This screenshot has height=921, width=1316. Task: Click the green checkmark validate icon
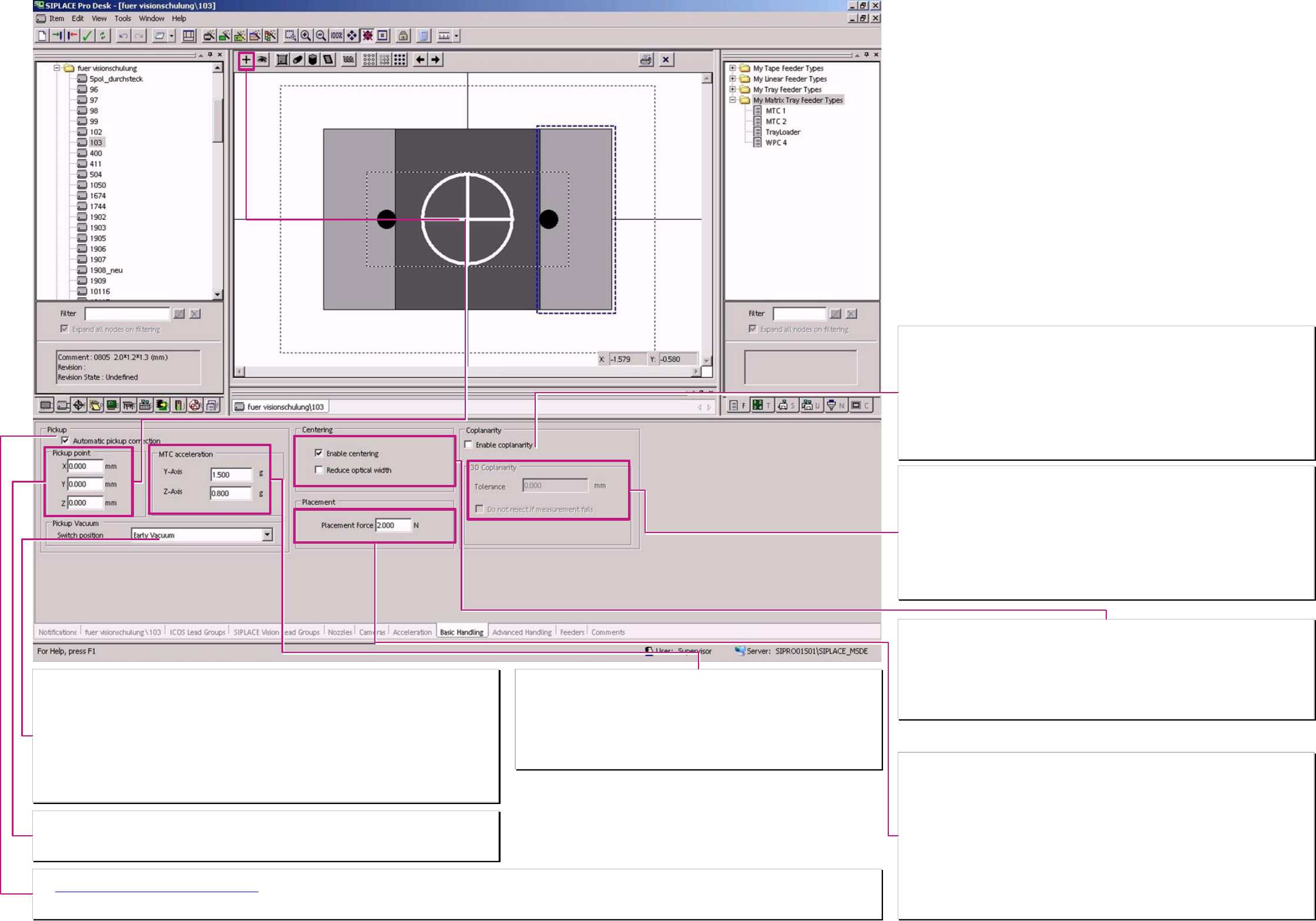coord(87,36)
